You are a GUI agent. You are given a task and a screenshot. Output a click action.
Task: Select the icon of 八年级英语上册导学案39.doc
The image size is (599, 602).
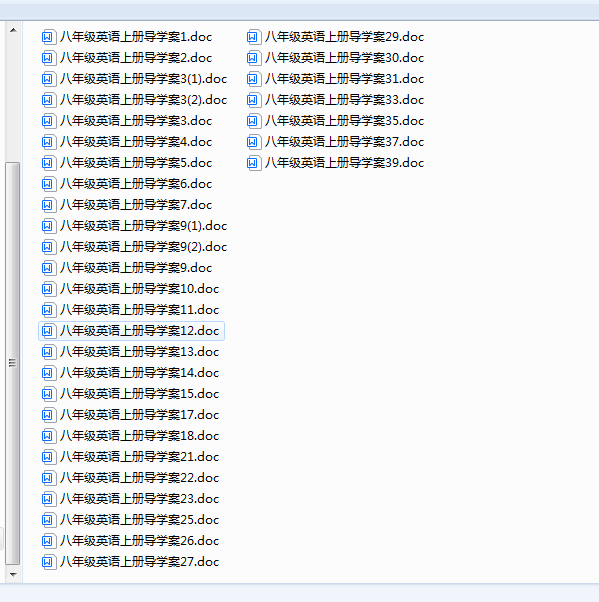[x=253, y=163]
